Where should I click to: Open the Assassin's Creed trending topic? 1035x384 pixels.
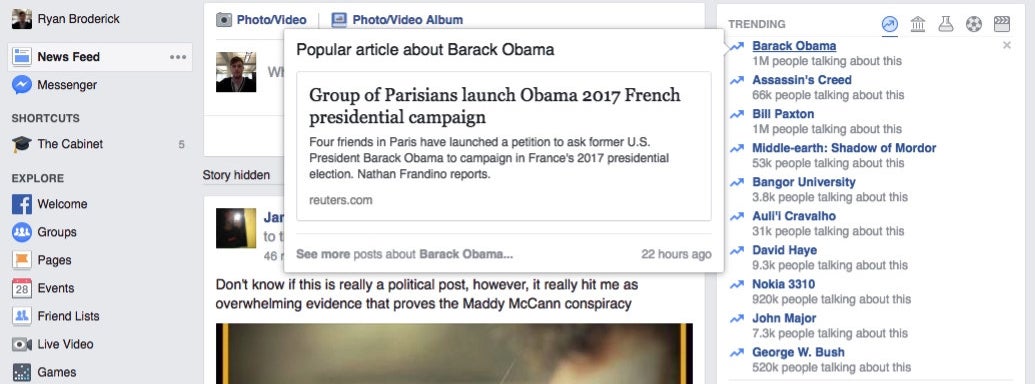[x=801, y=80]
